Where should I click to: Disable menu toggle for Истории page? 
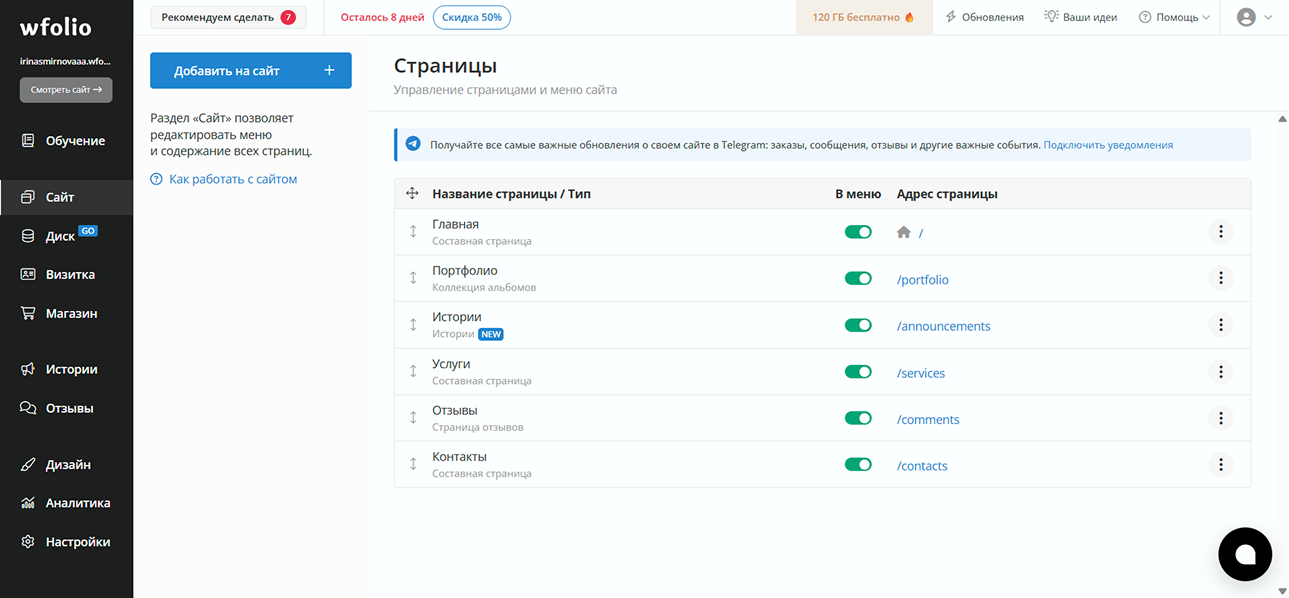tap(858, 325)
